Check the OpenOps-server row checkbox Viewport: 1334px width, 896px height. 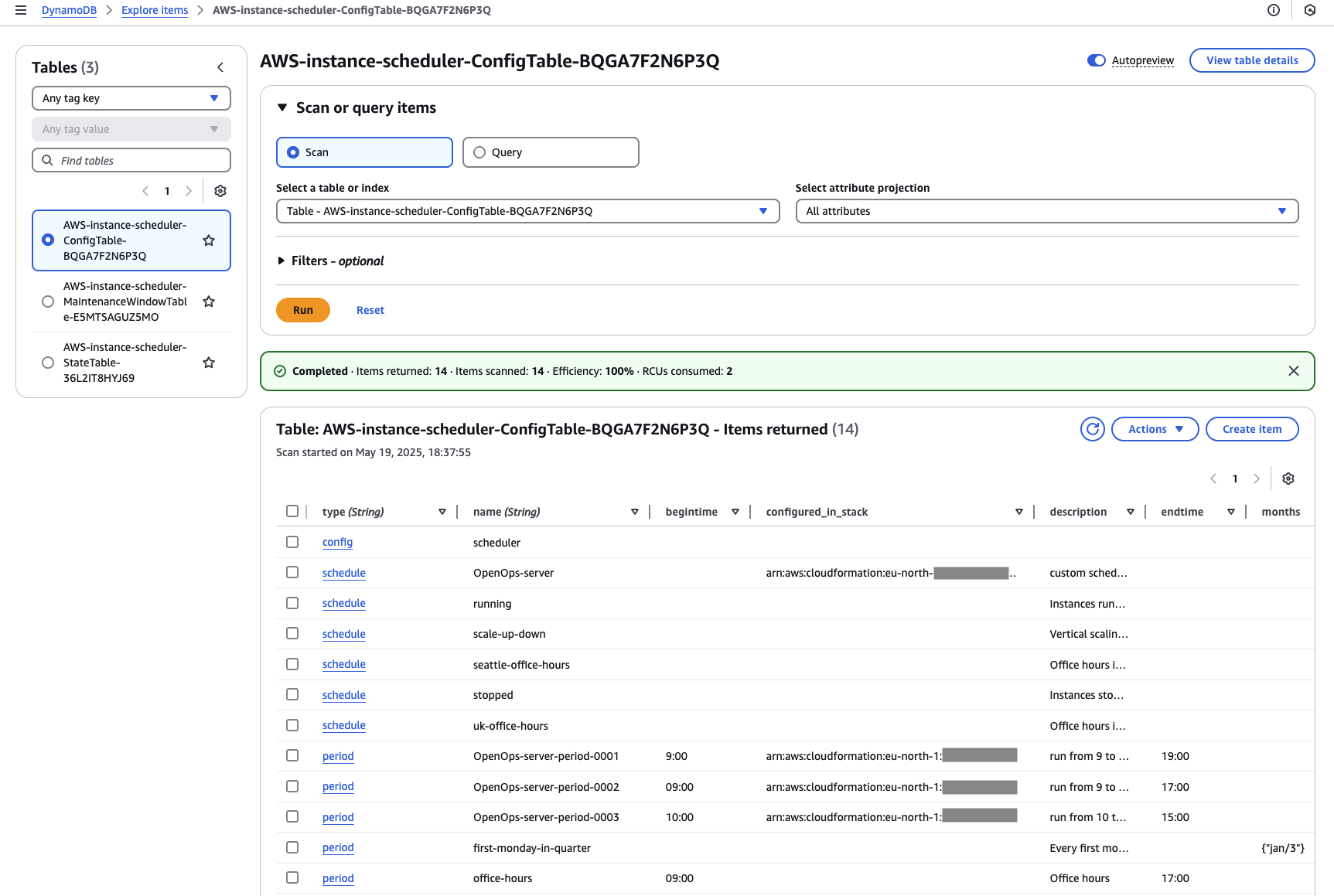pos(292,572)
